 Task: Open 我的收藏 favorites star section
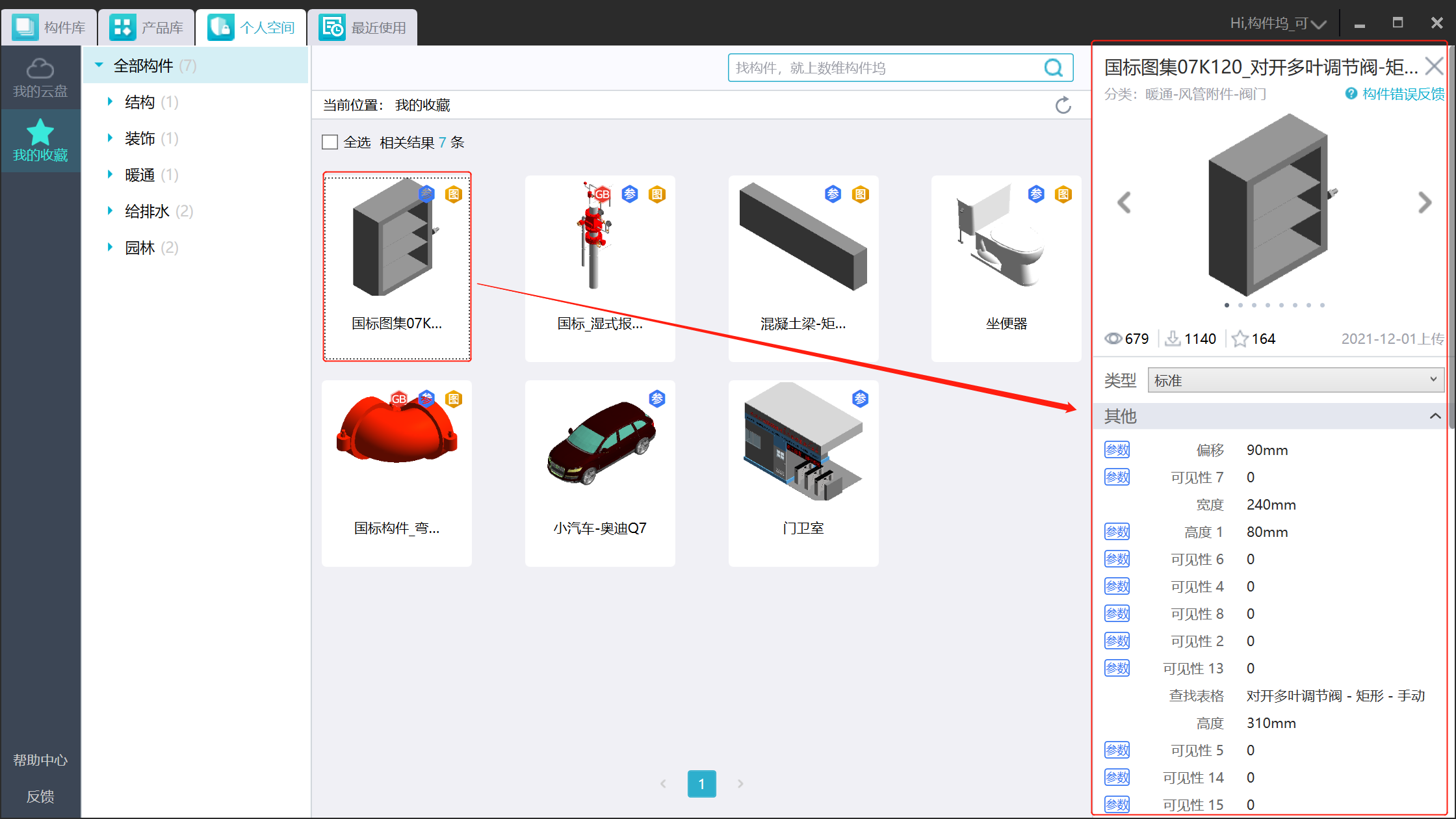pyautogui.click(x=40, y=141)
